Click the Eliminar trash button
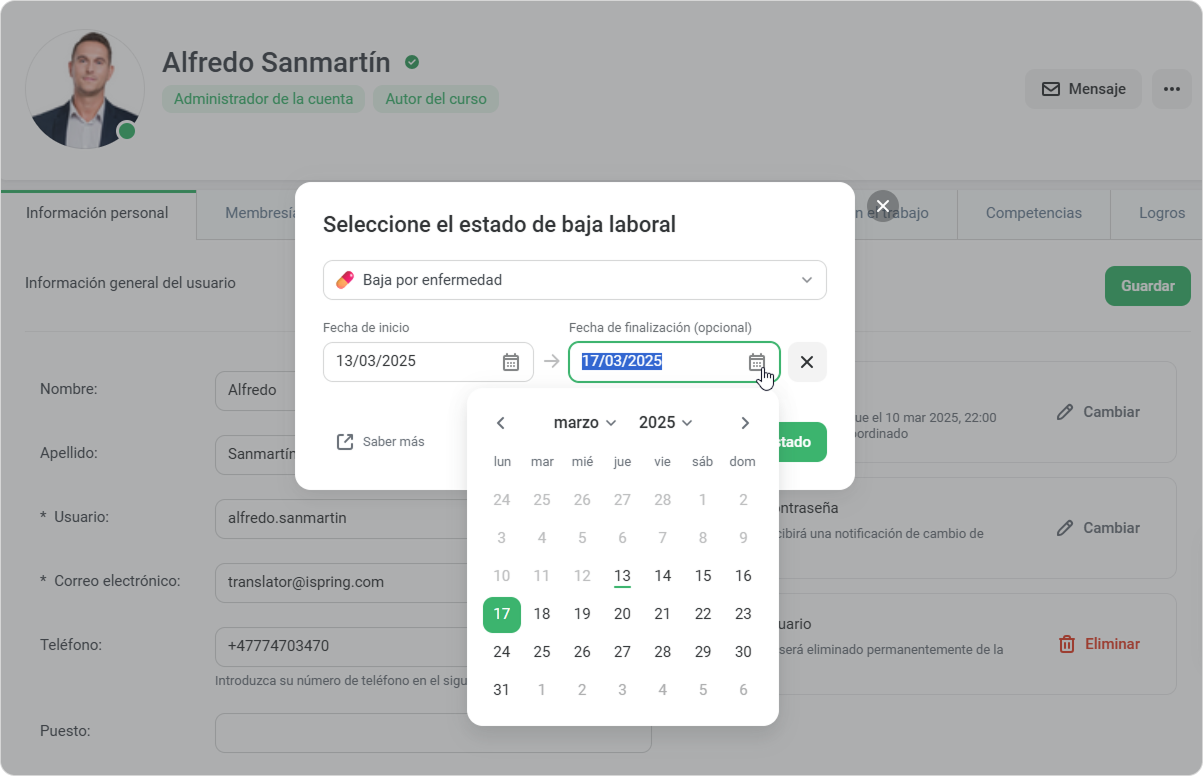Viewport: 1203px width, 776px height. click(1099, 644)
